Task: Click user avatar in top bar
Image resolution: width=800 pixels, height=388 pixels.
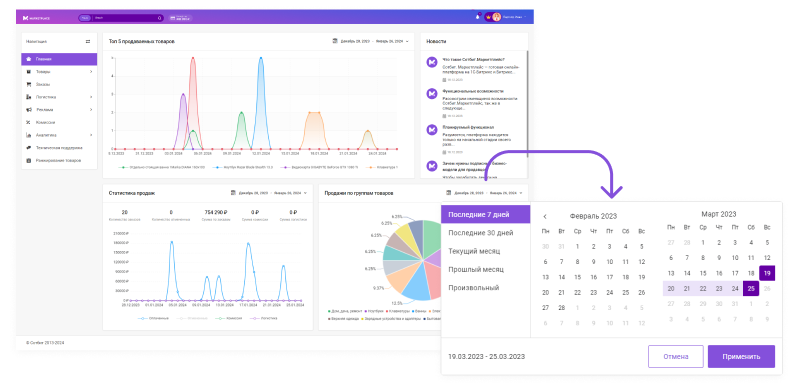Action: click(x=496, y=17)
